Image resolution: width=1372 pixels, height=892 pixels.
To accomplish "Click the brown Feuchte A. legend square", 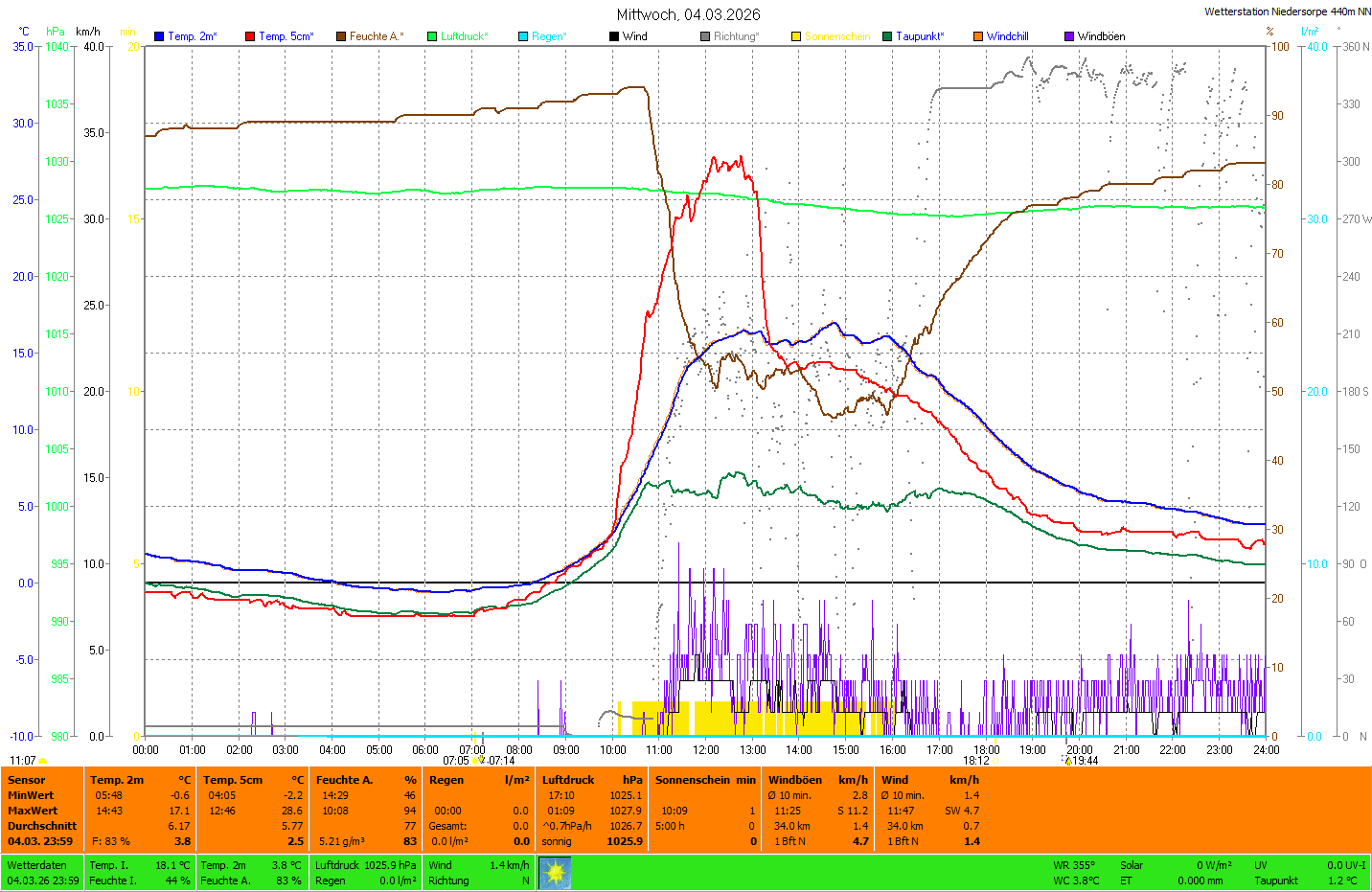I will (x=341, y=36).
